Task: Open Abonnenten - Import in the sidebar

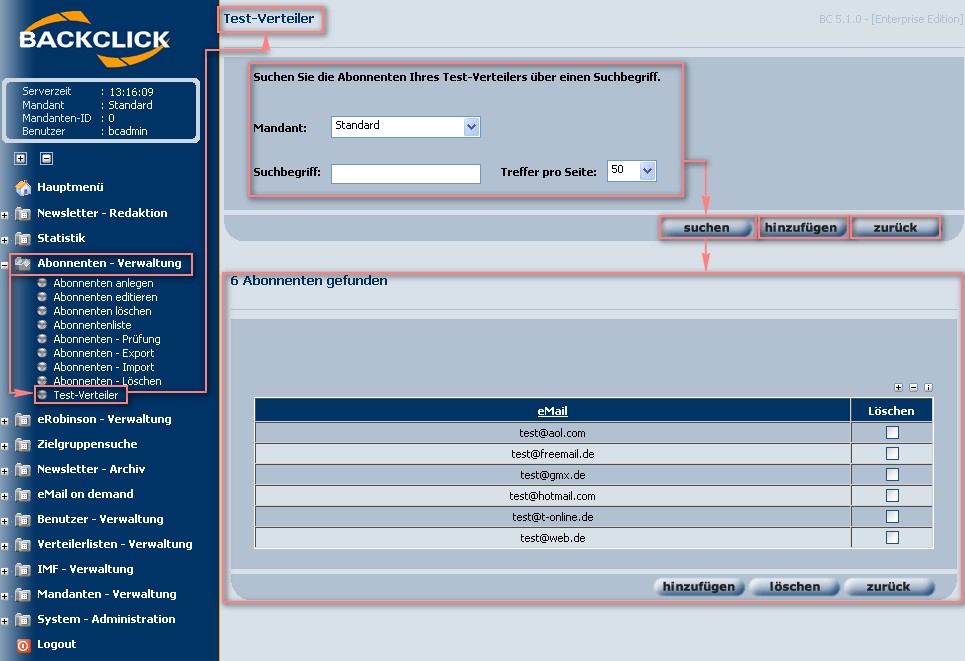Action: coord(103,367)
